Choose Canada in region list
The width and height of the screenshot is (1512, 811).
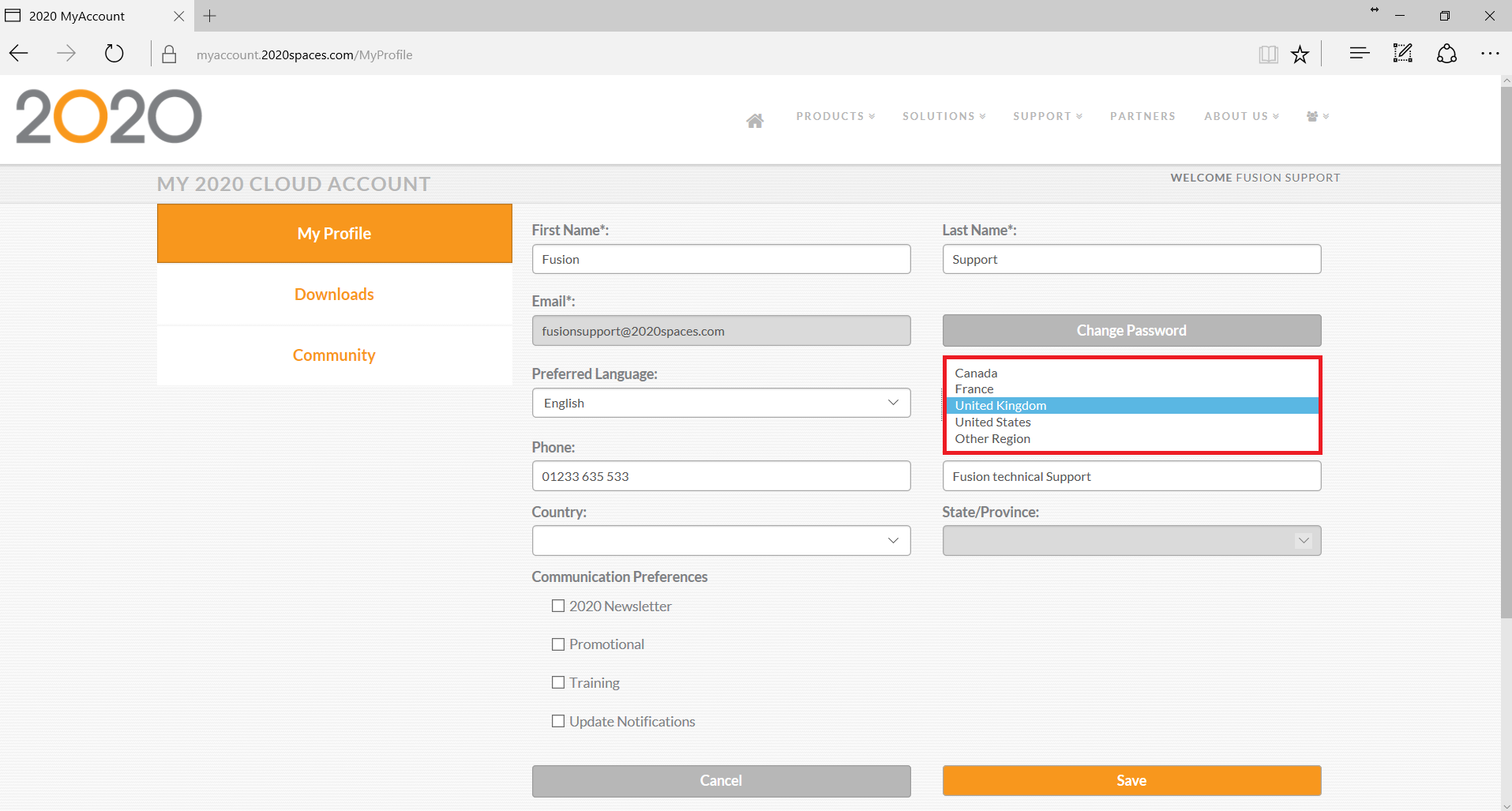click(x=1132, y=373)
